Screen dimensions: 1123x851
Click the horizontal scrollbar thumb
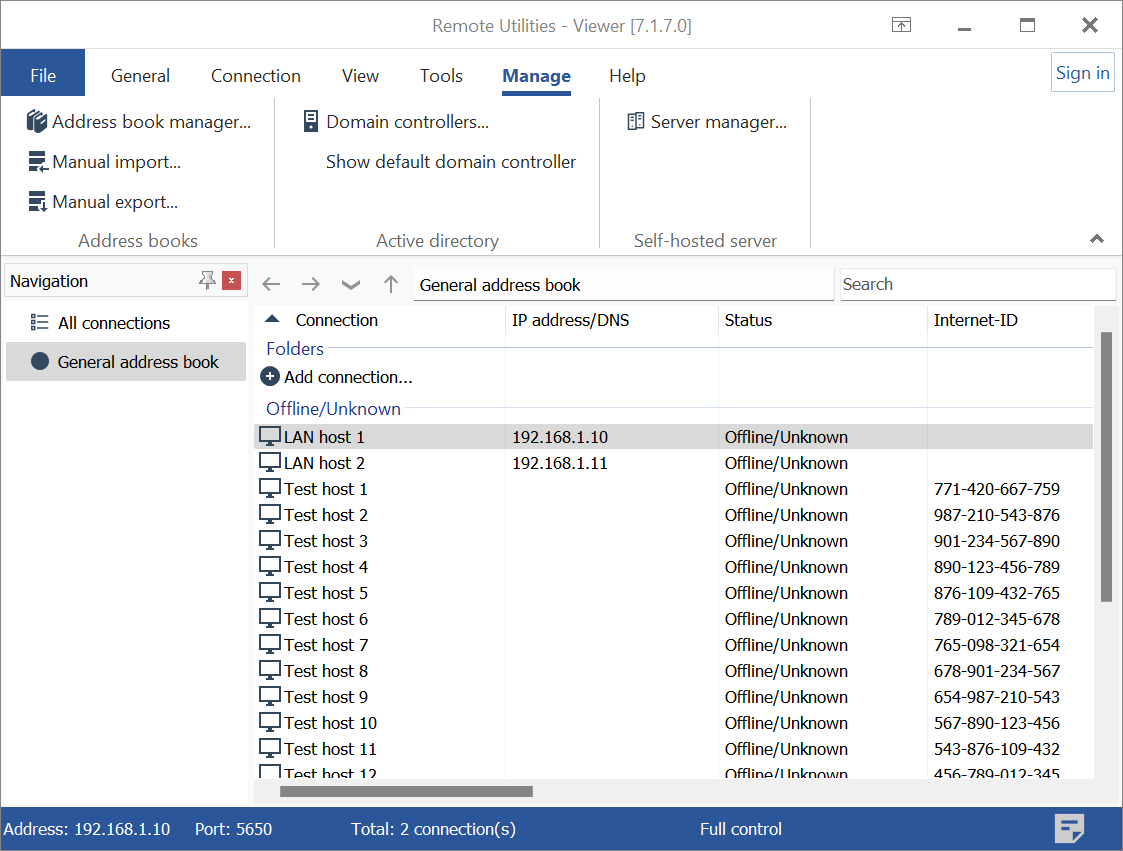tap(406, 791)
